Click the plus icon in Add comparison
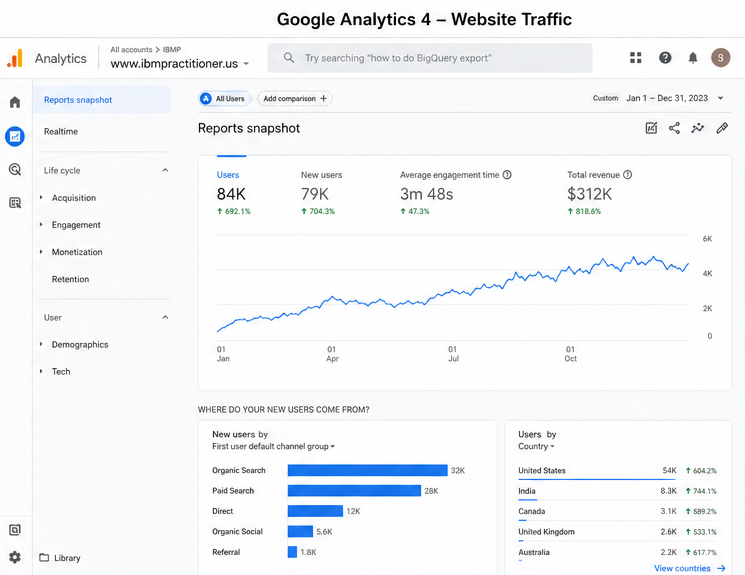 (x=324, y=98)
